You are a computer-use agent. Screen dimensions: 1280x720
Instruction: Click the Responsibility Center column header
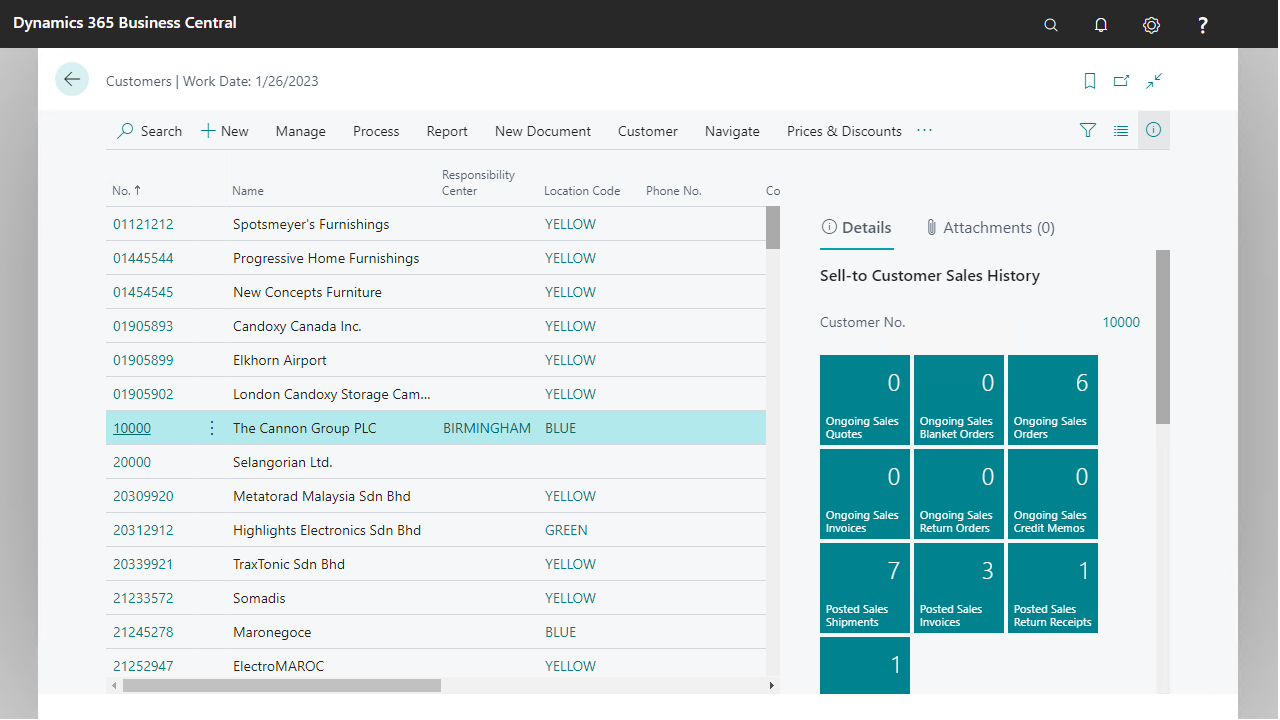coord(479,183)
